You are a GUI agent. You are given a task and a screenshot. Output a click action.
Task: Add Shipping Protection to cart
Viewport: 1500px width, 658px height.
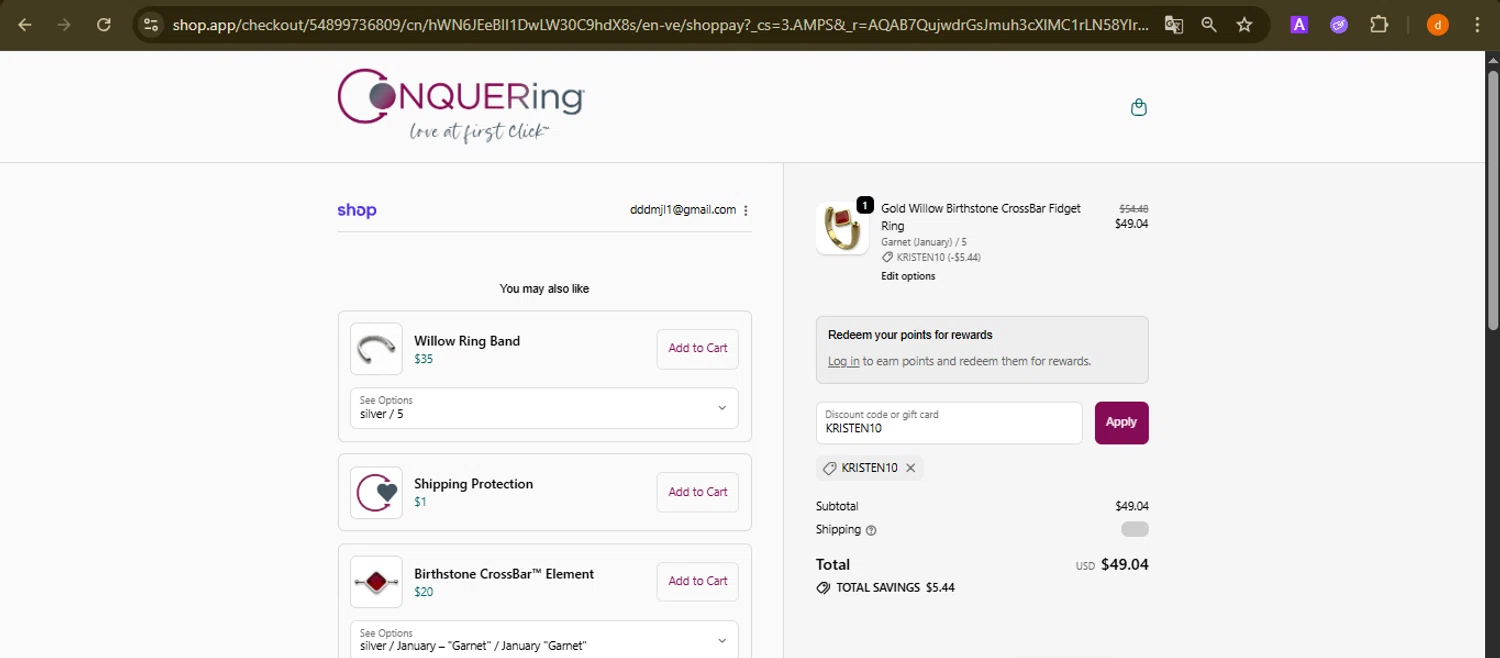pos(698,492)
